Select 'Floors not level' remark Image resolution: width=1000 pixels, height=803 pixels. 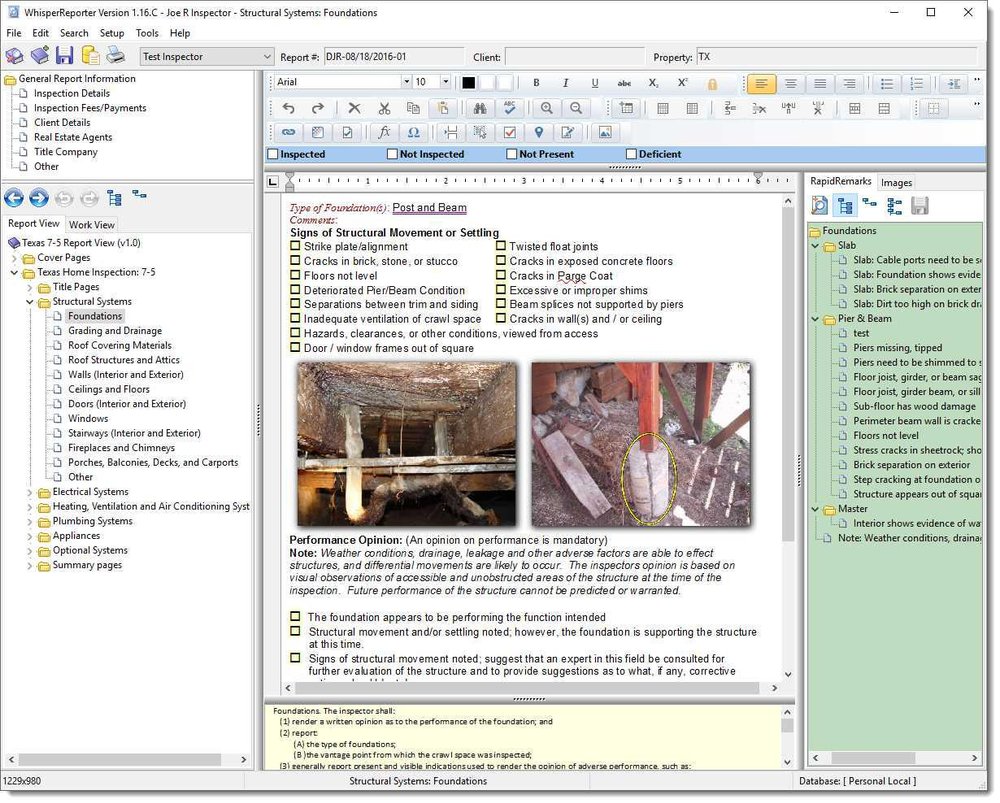click(x=886, y=436)
